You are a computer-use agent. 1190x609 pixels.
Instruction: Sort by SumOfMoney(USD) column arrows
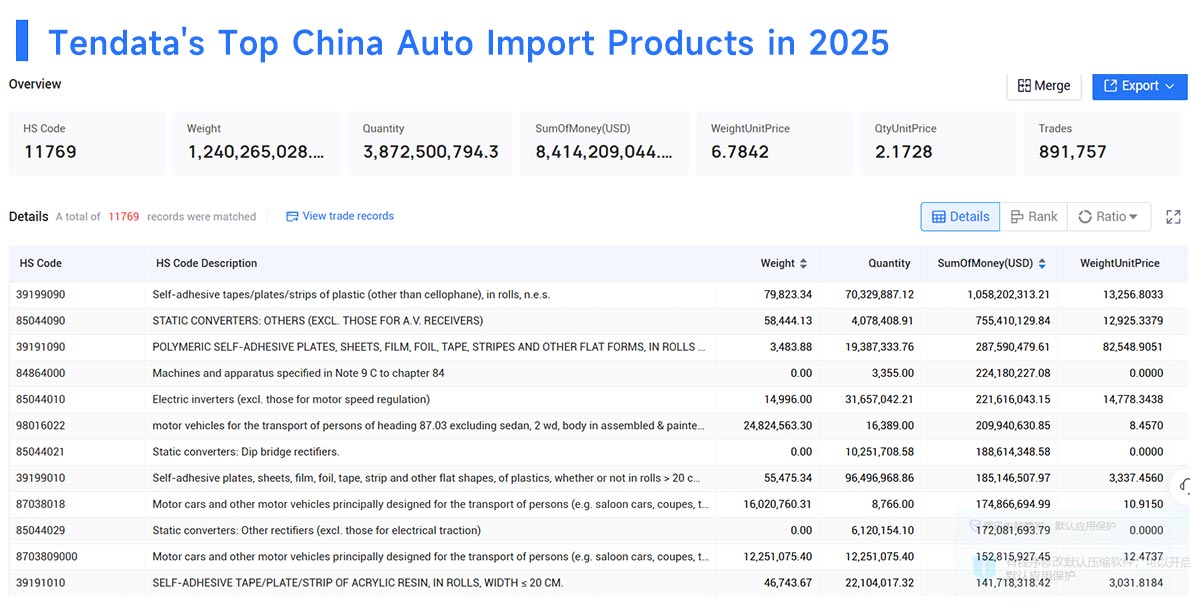[1042, 263]
